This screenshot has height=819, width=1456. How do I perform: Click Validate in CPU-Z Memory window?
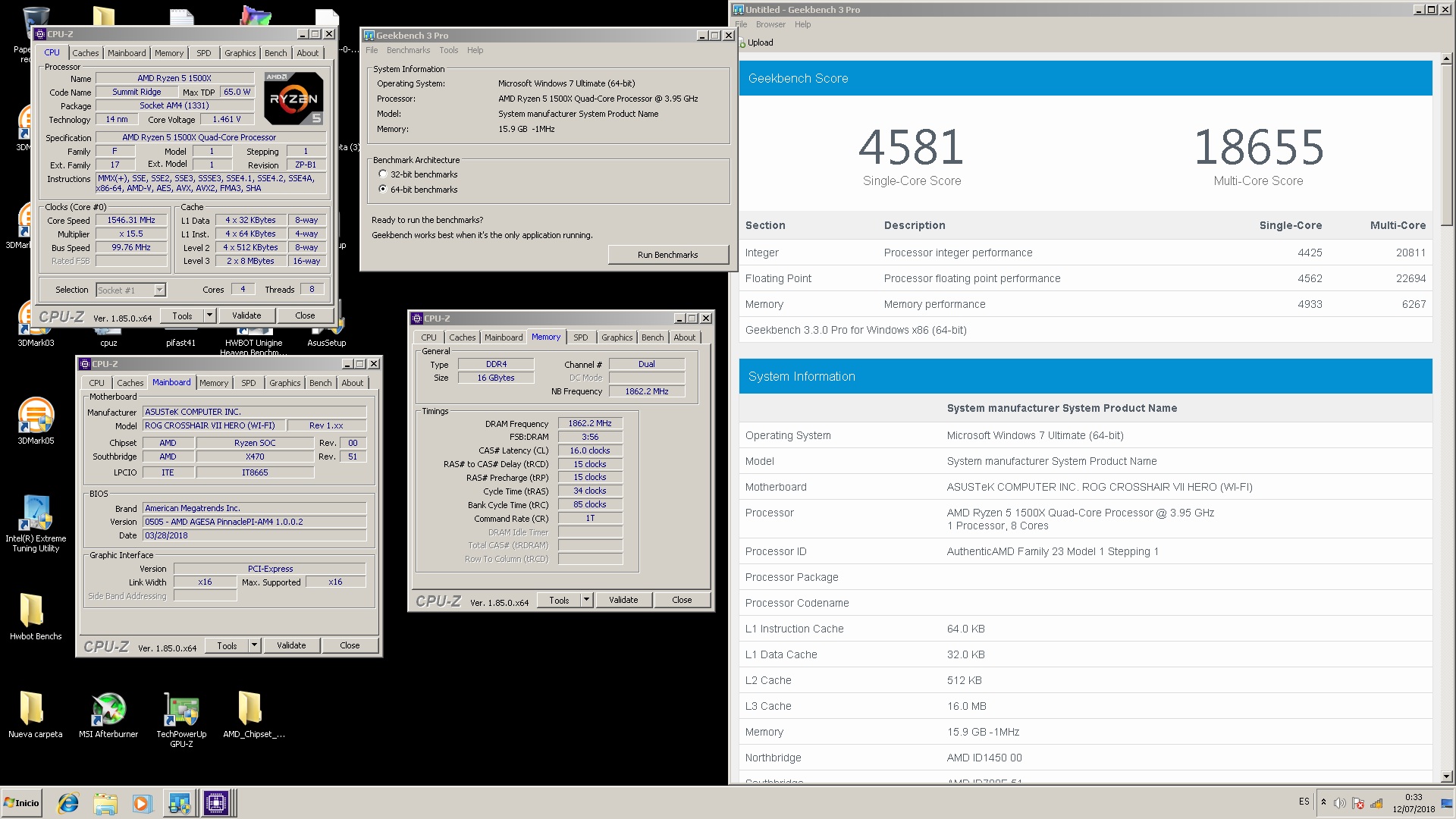(x=623, y=600)
